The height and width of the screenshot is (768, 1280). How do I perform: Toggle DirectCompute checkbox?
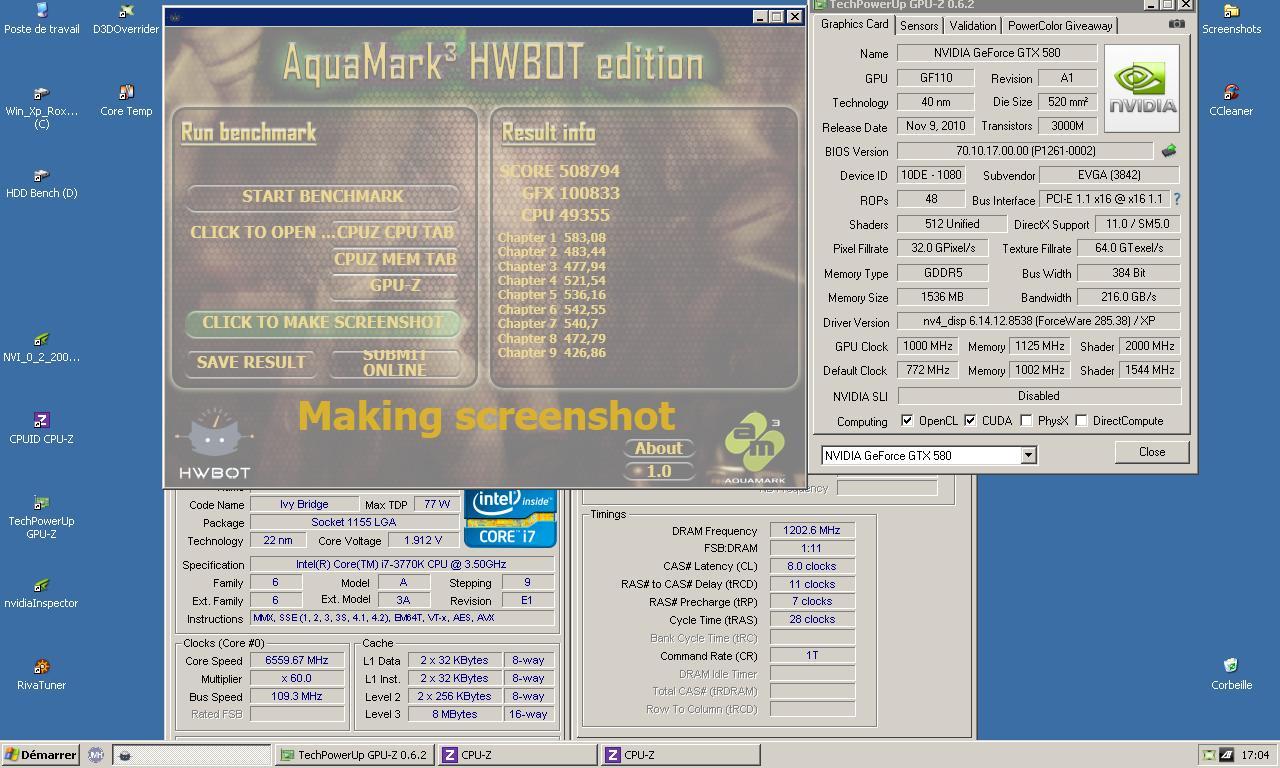pyautogui.click(x=1081, y=421)
